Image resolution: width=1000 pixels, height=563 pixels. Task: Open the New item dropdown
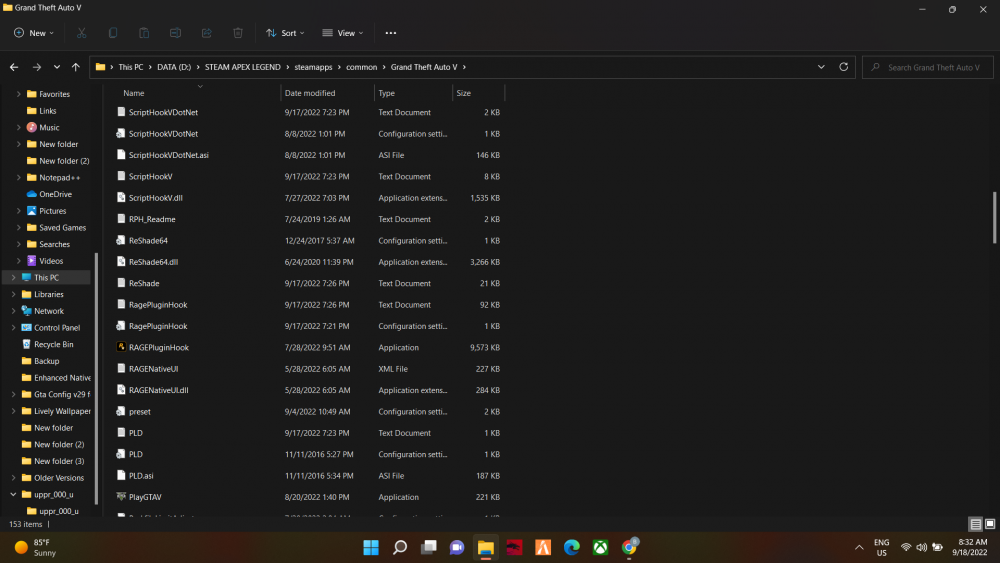tap(34, 33)
